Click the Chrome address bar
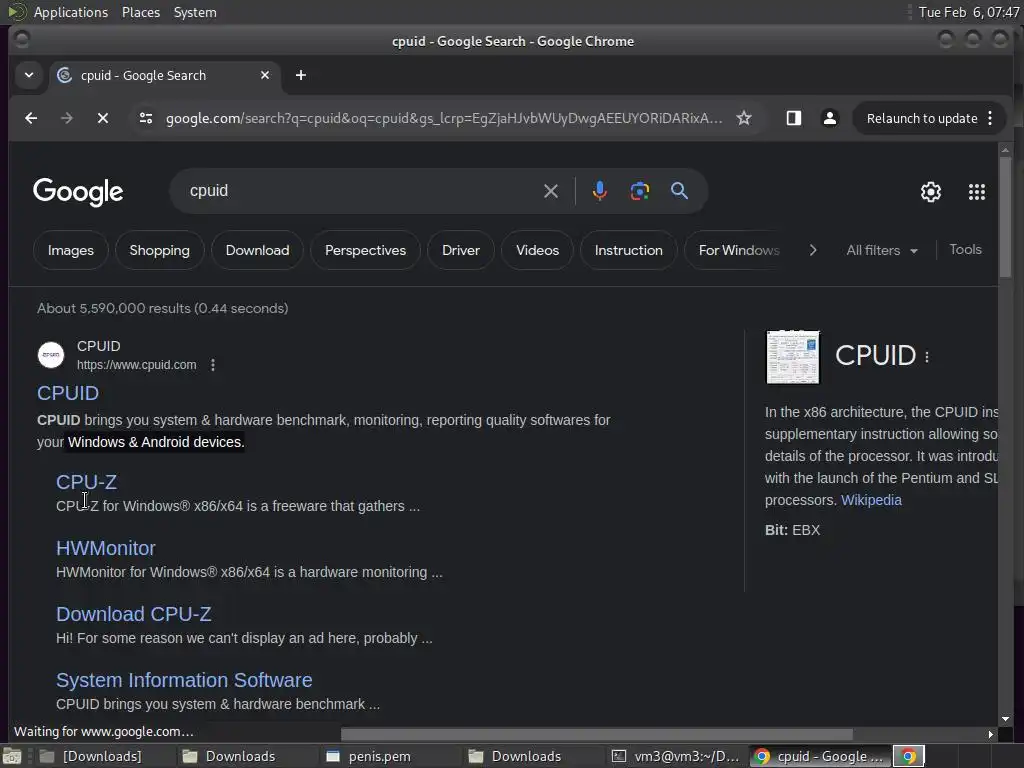The image size is (1024, 768). point(444,118)
